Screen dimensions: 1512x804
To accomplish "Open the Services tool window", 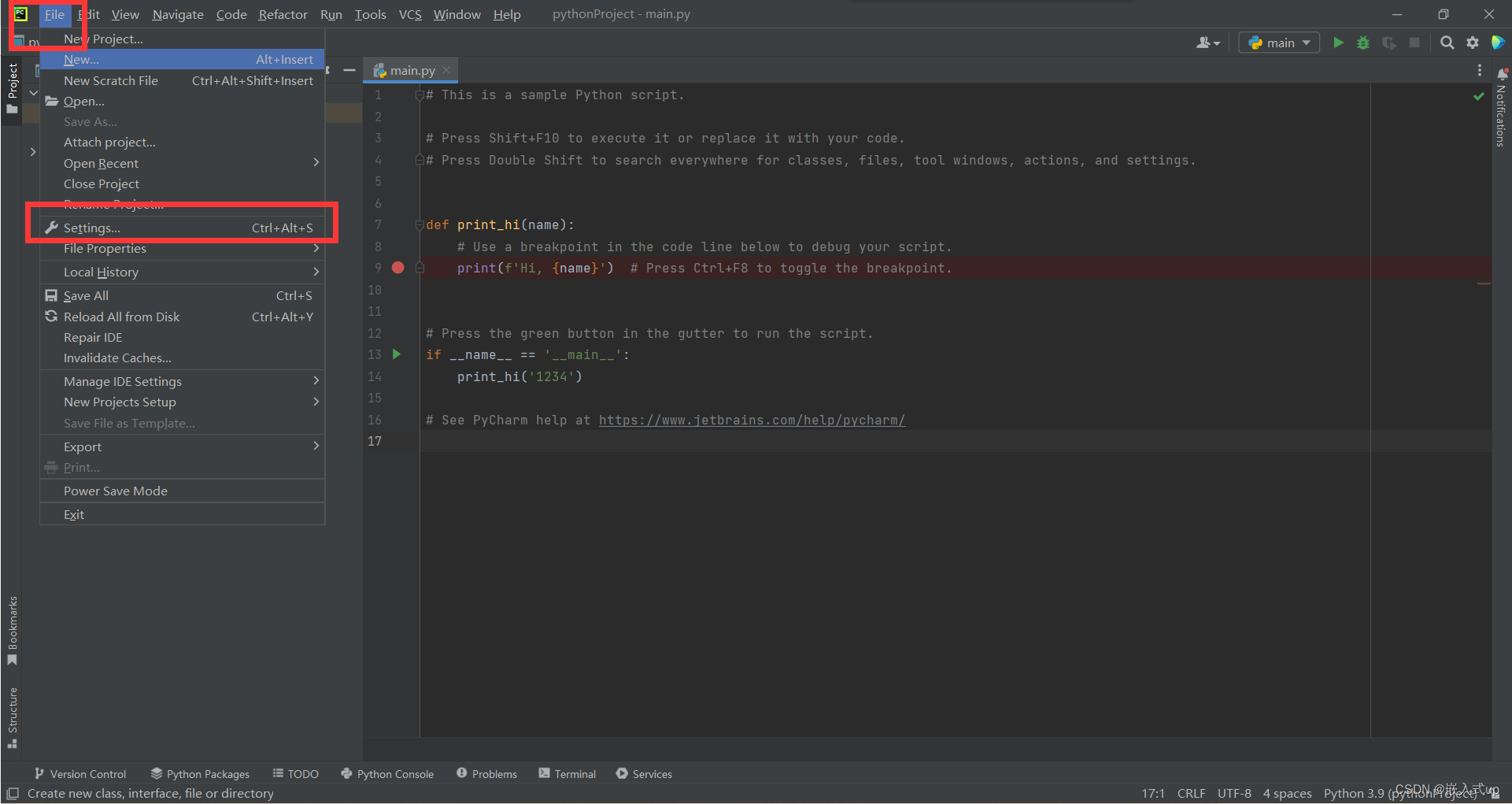I will click(x=644, y=774).
